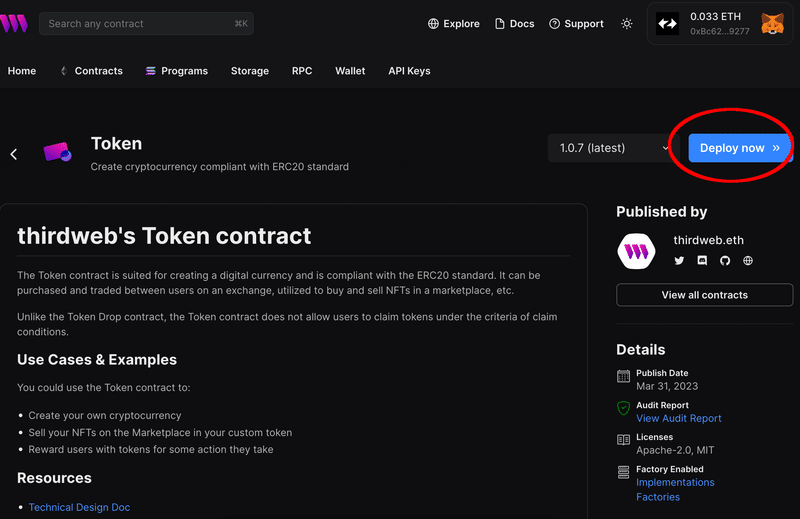Click the thirdweb.eth publisher avatar
Screen dimensions: 800x519
pyautogui.click(x=636, y=251)
